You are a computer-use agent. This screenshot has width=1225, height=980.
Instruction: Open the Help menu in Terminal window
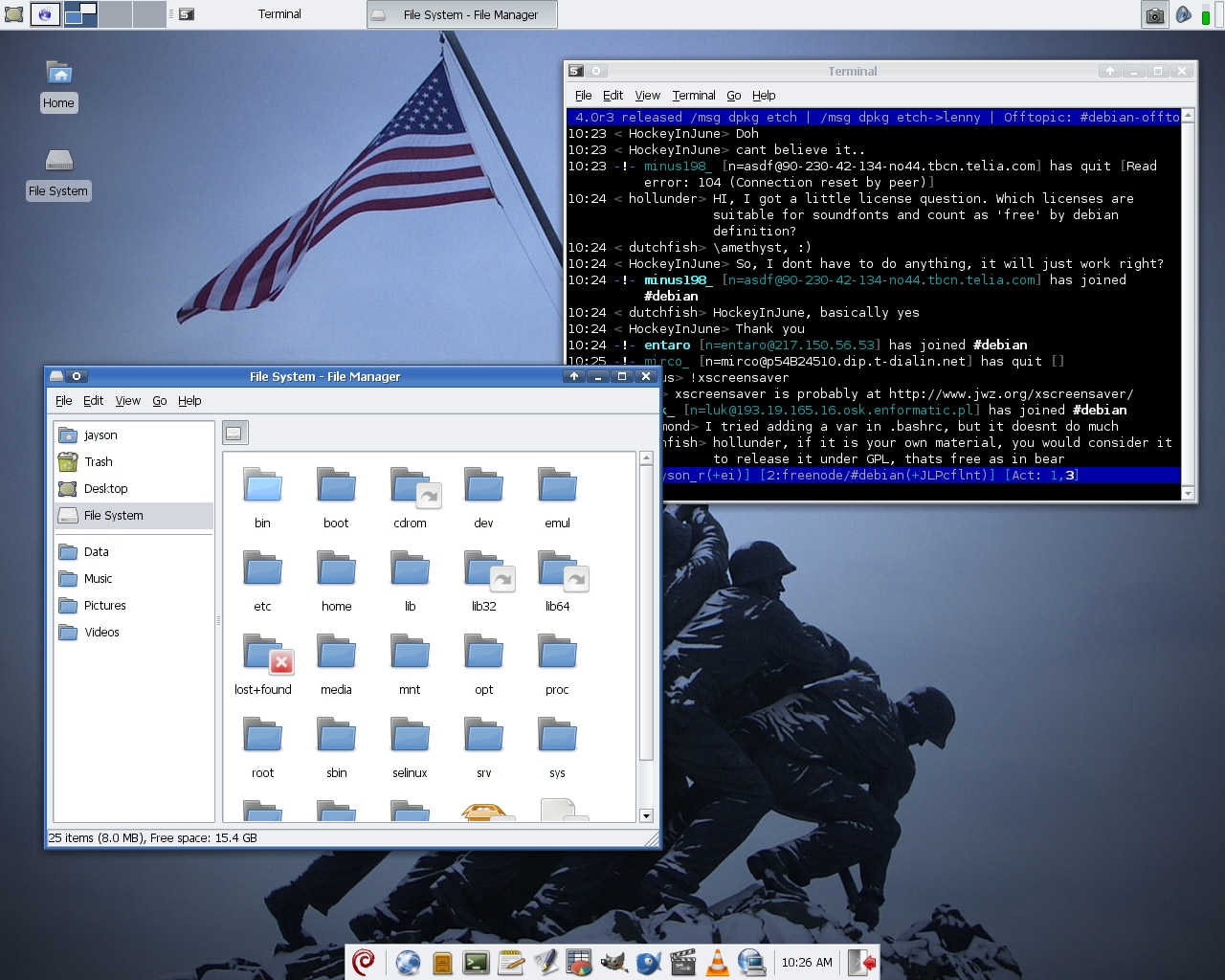(x=764, y=96)
